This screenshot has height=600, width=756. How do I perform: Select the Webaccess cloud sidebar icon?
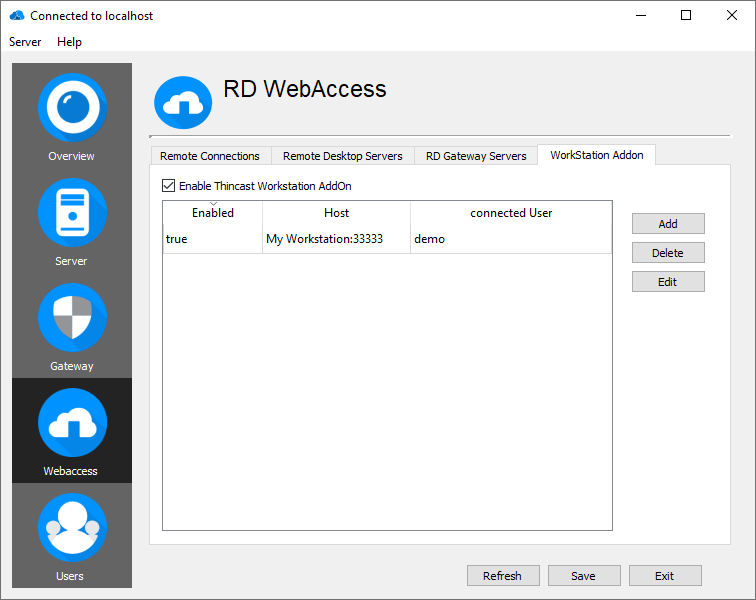(x=72, y=423)
